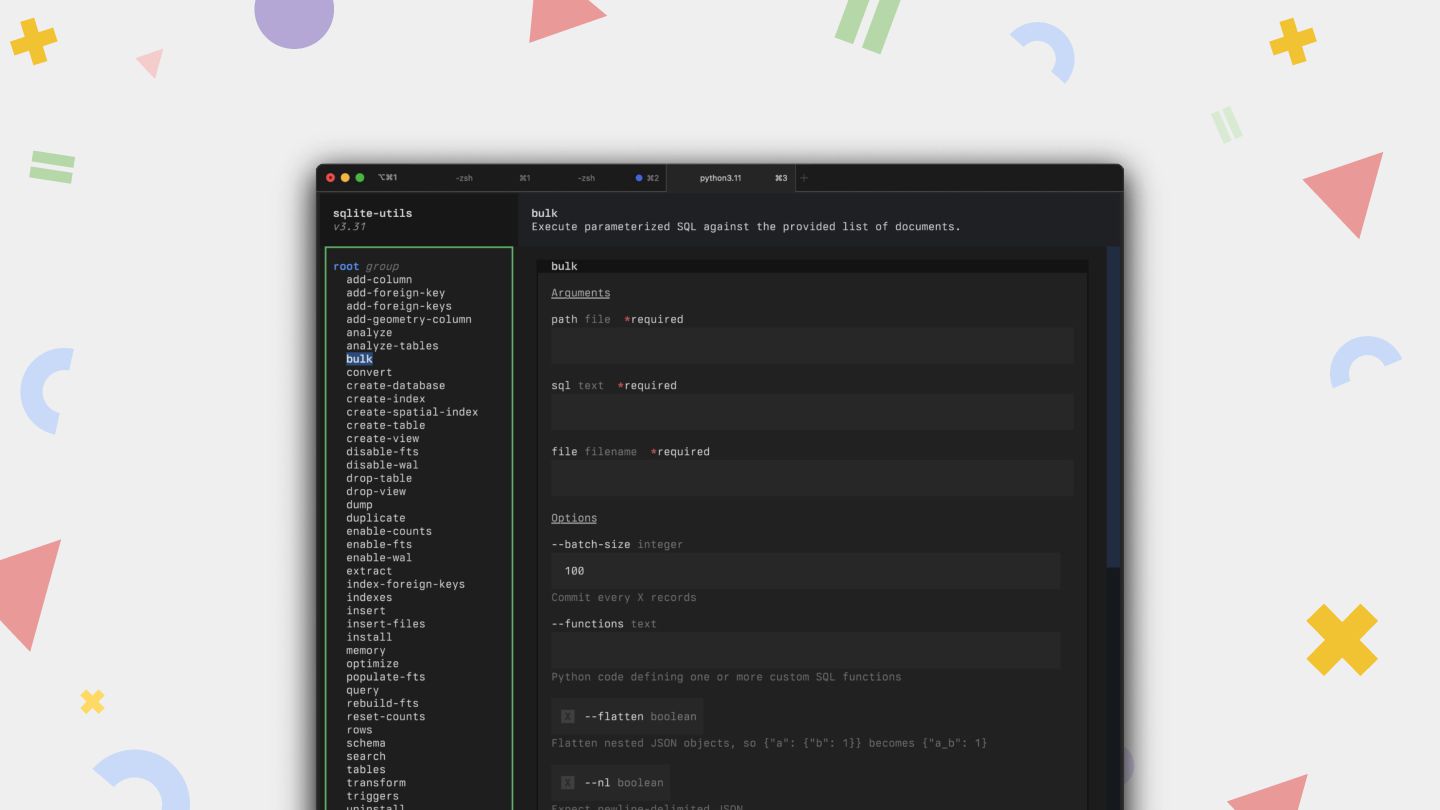Viewport: 1440px width, 810px height.
Task: Choose create-database in the sidebar
Action: 396,385
